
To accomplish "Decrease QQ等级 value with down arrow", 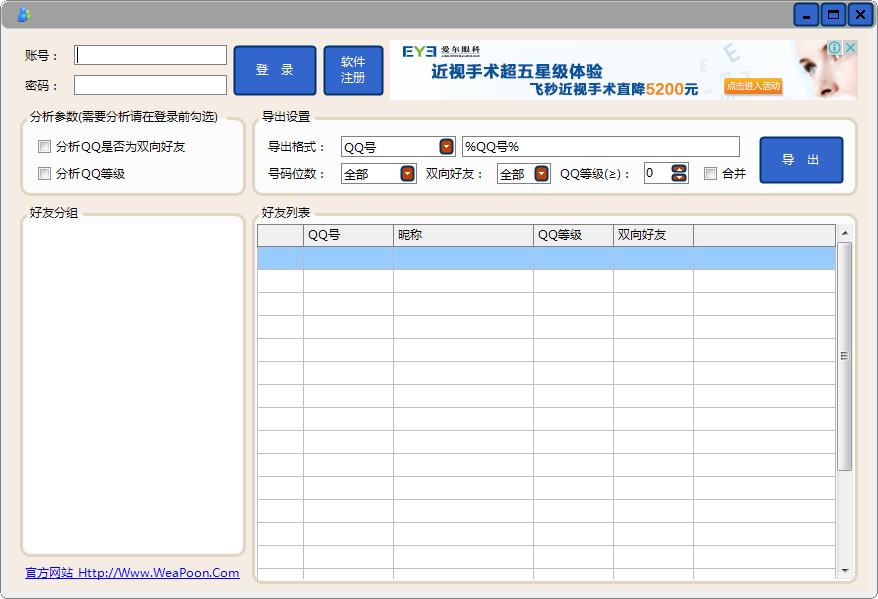I will pyautogui.click(x=680, y=178).
